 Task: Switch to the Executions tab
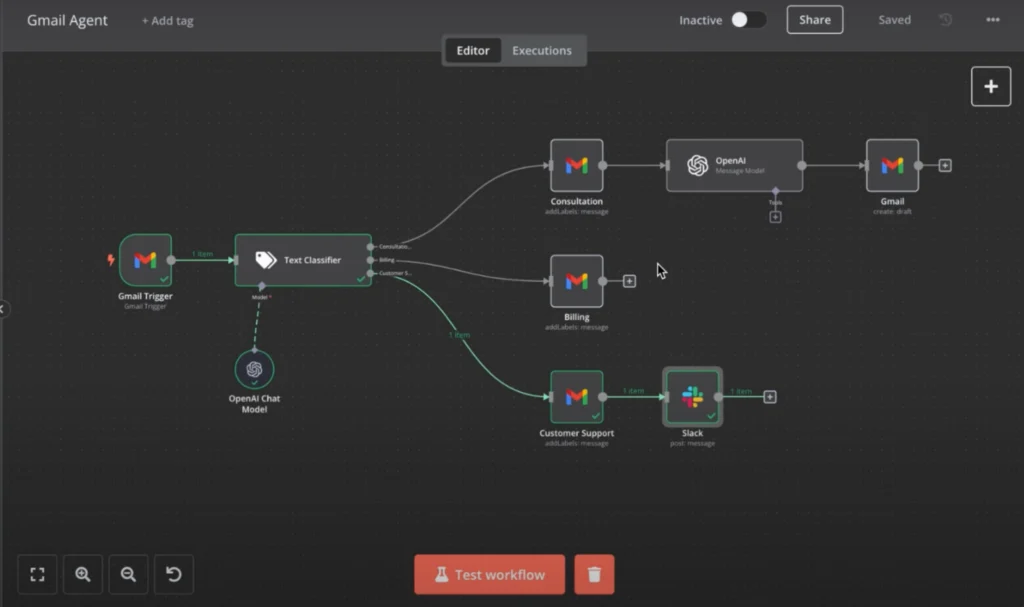542,50
